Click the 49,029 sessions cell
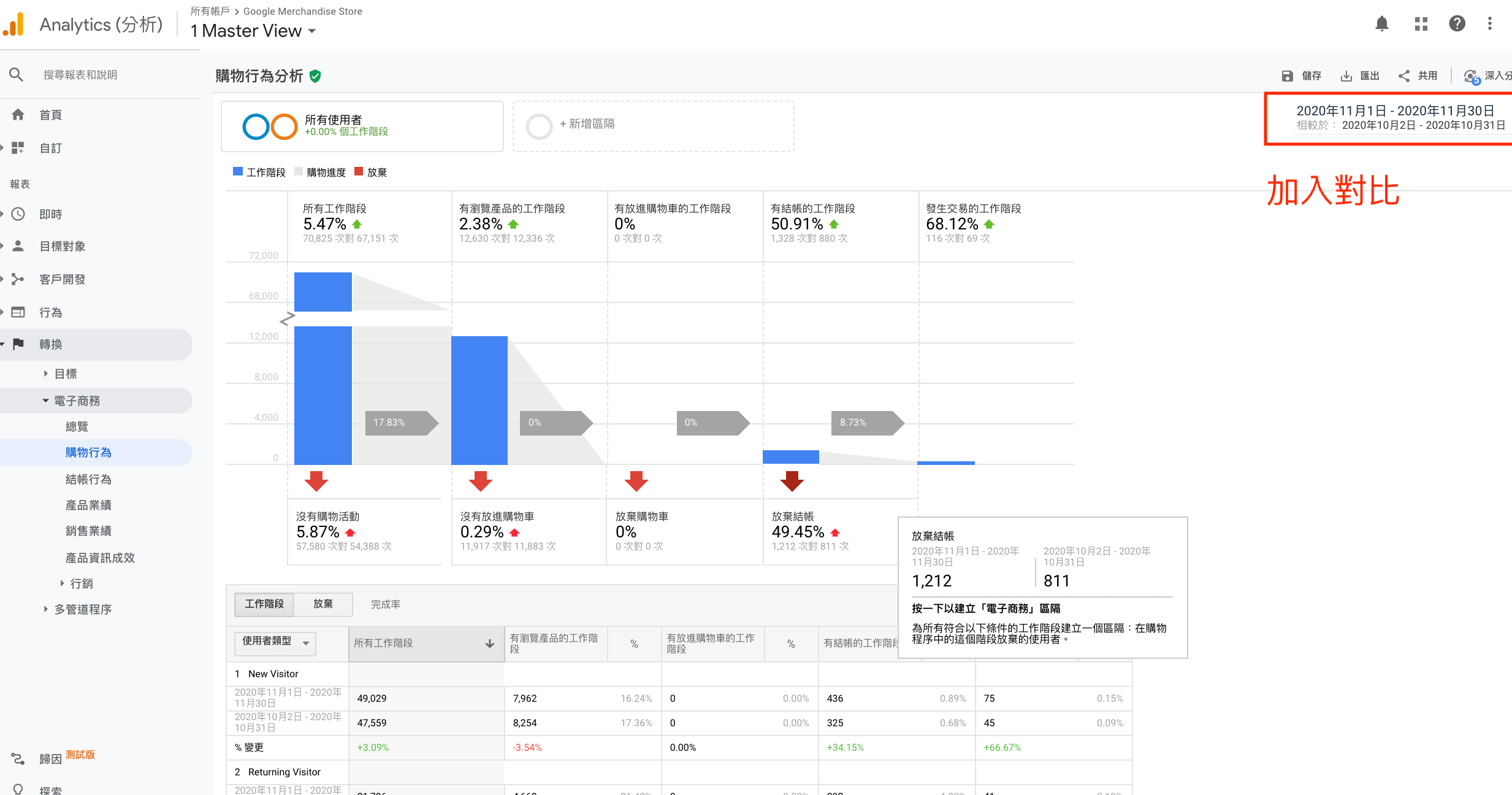 [x=372, y=698]
